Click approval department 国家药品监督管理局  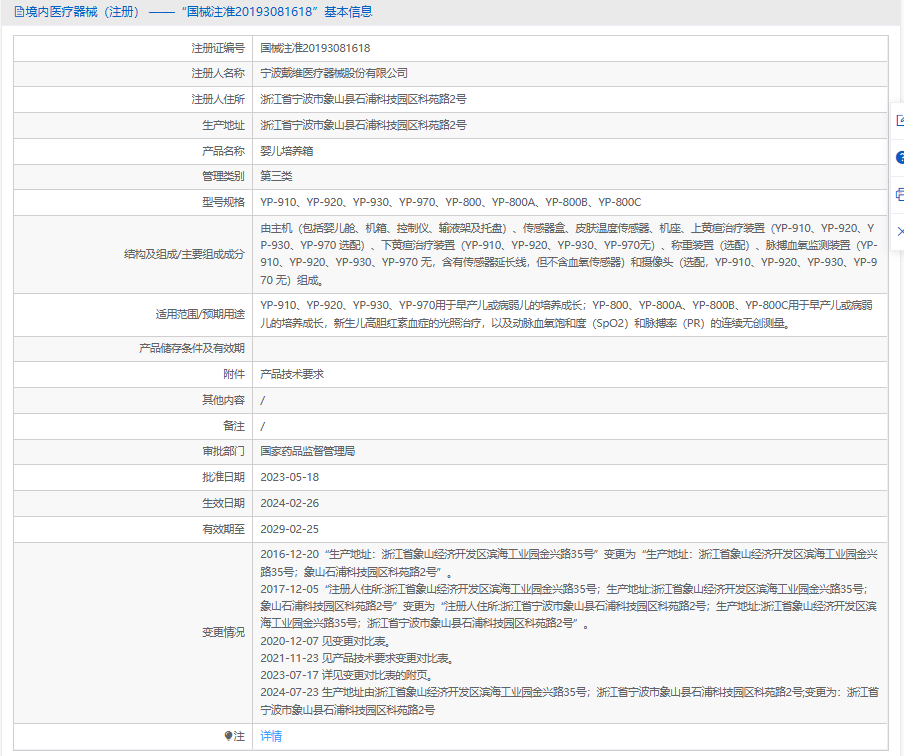tap(307, 451)
